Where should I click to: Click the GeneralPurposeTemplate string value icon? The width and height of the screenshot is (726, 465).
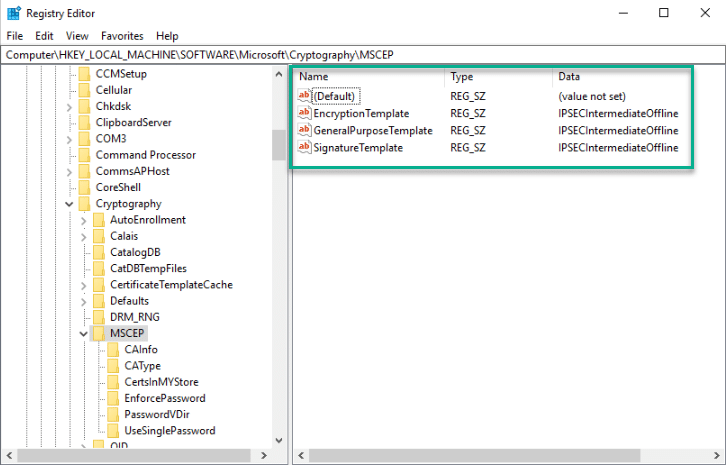coord(304,130)
